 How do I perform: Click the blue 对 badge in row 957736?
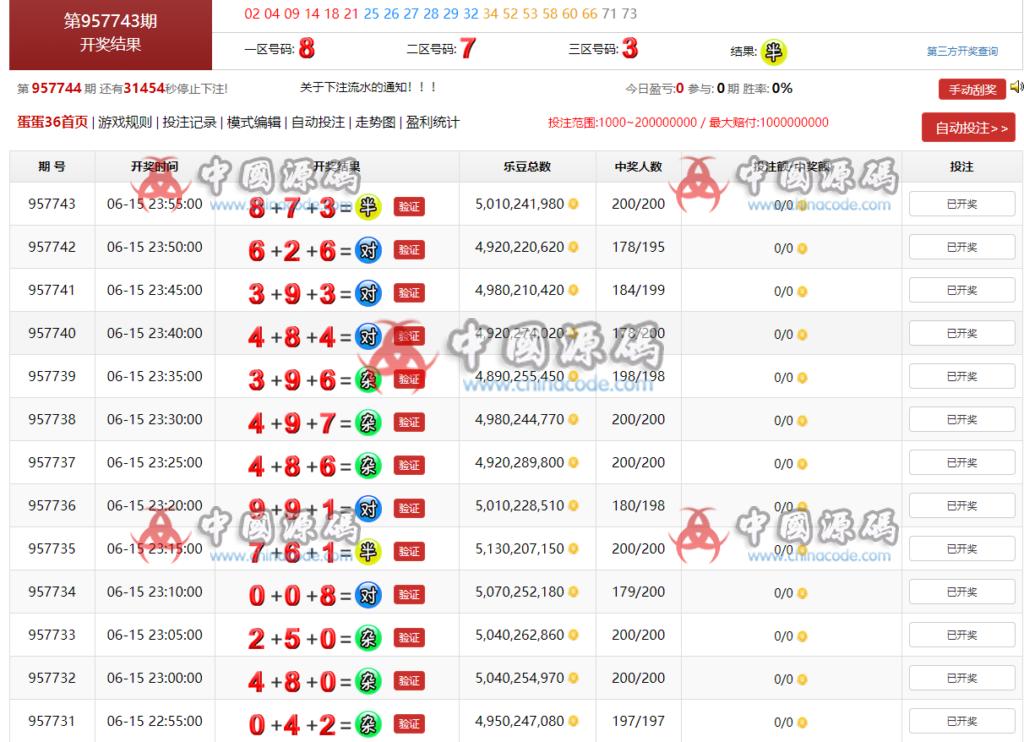[368, 508]
